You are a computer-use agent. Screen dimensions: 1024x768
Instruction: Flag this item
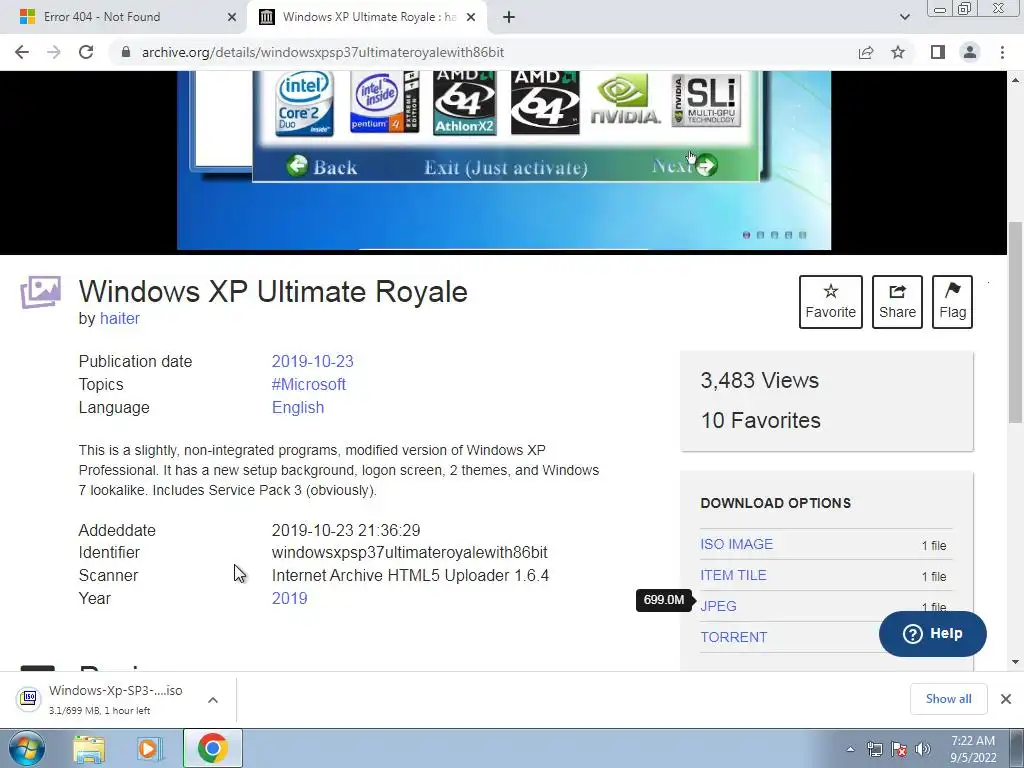(x=952, y=302)
